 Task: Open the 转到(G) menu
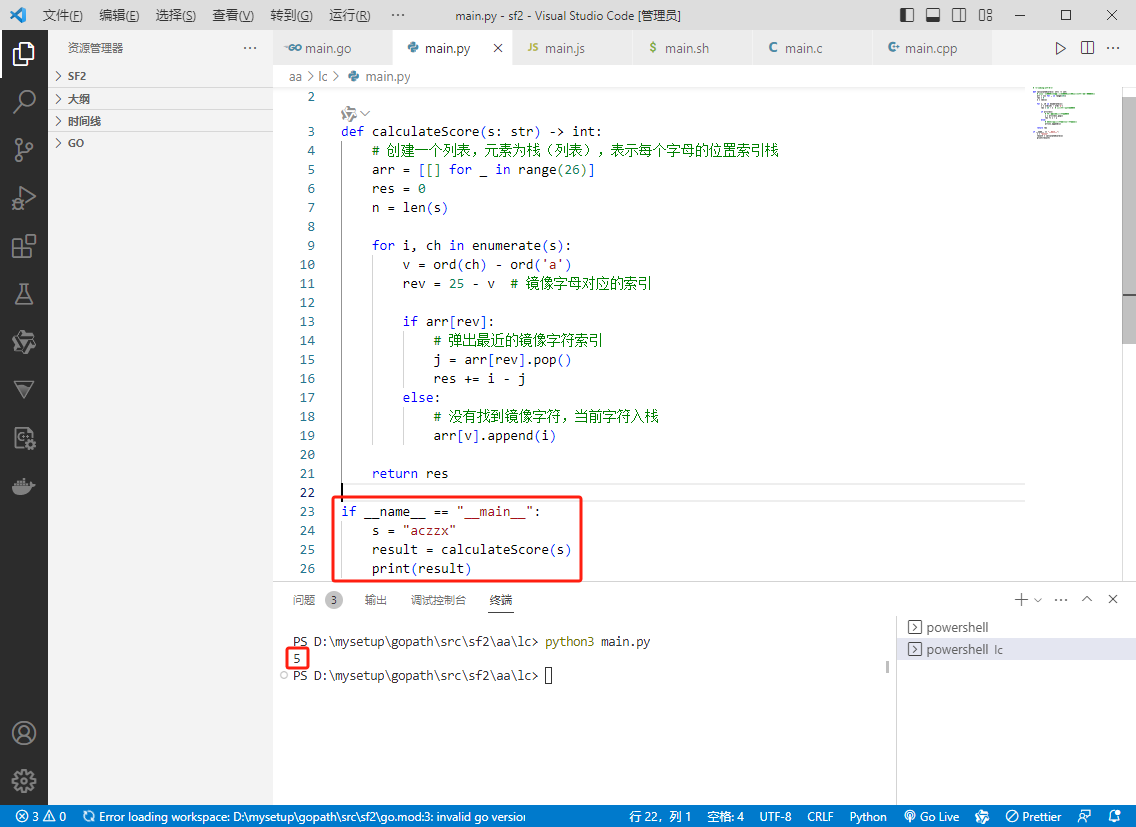point(291,15)
